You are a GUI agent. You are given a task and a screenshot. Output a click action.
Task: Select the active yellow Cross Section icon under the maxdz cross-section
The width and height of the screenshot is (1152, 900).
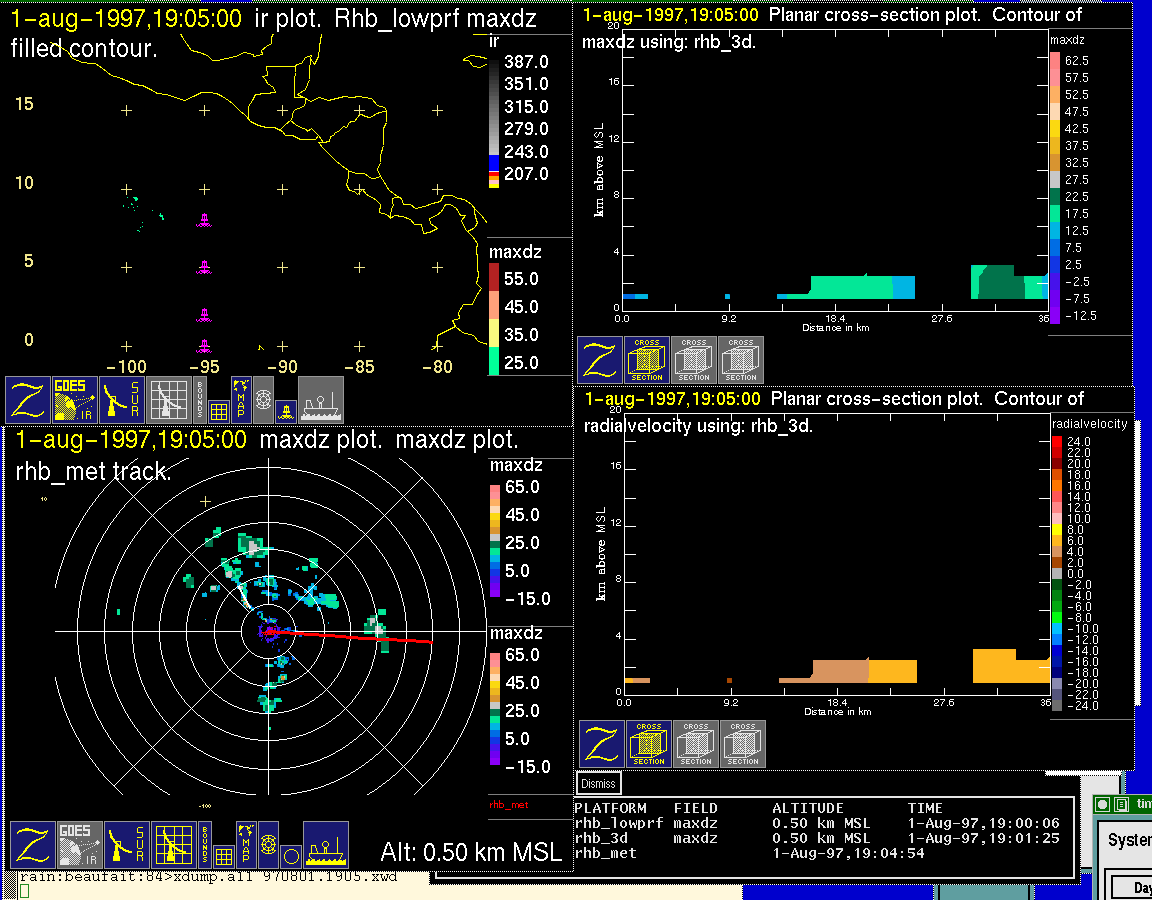(x=646, y=360)
